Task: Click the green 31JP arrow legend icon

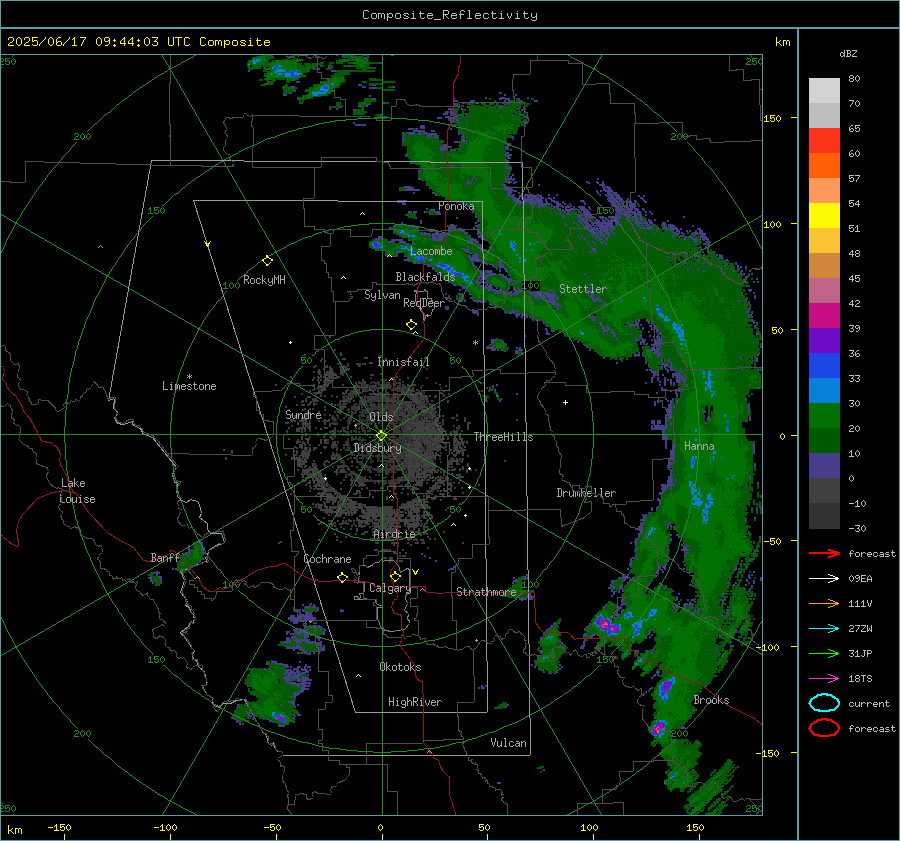Action: tap(824, 653)
